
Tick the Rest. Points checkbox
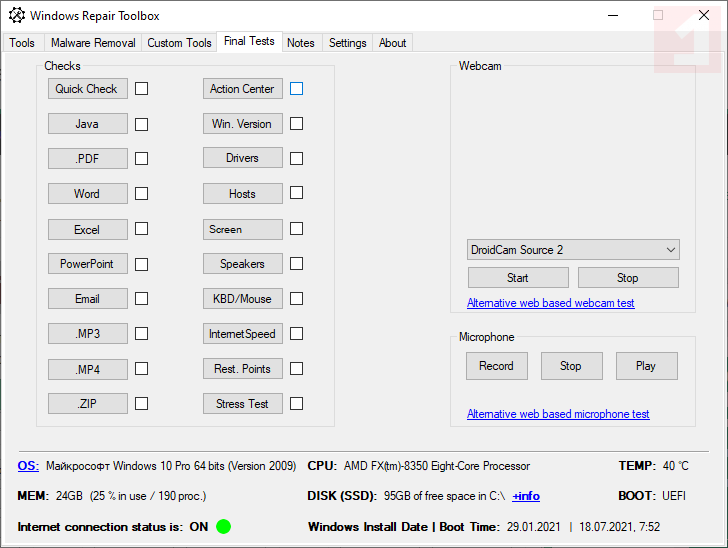pyautogui.click(x=297, y=368)
